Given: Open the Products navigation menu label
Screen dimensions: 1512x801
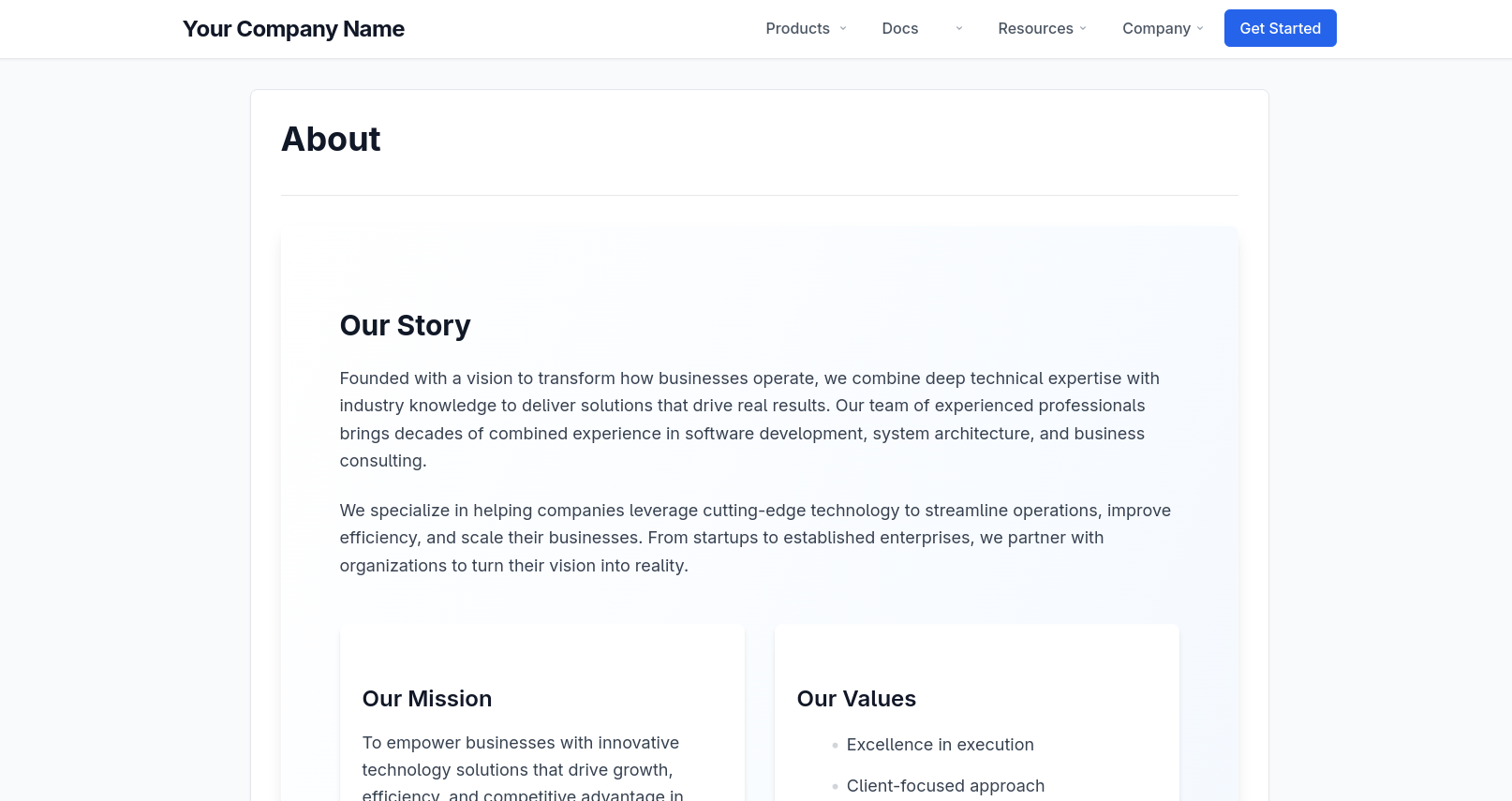Looking at the screenshot, I should (x=797, y=28).
